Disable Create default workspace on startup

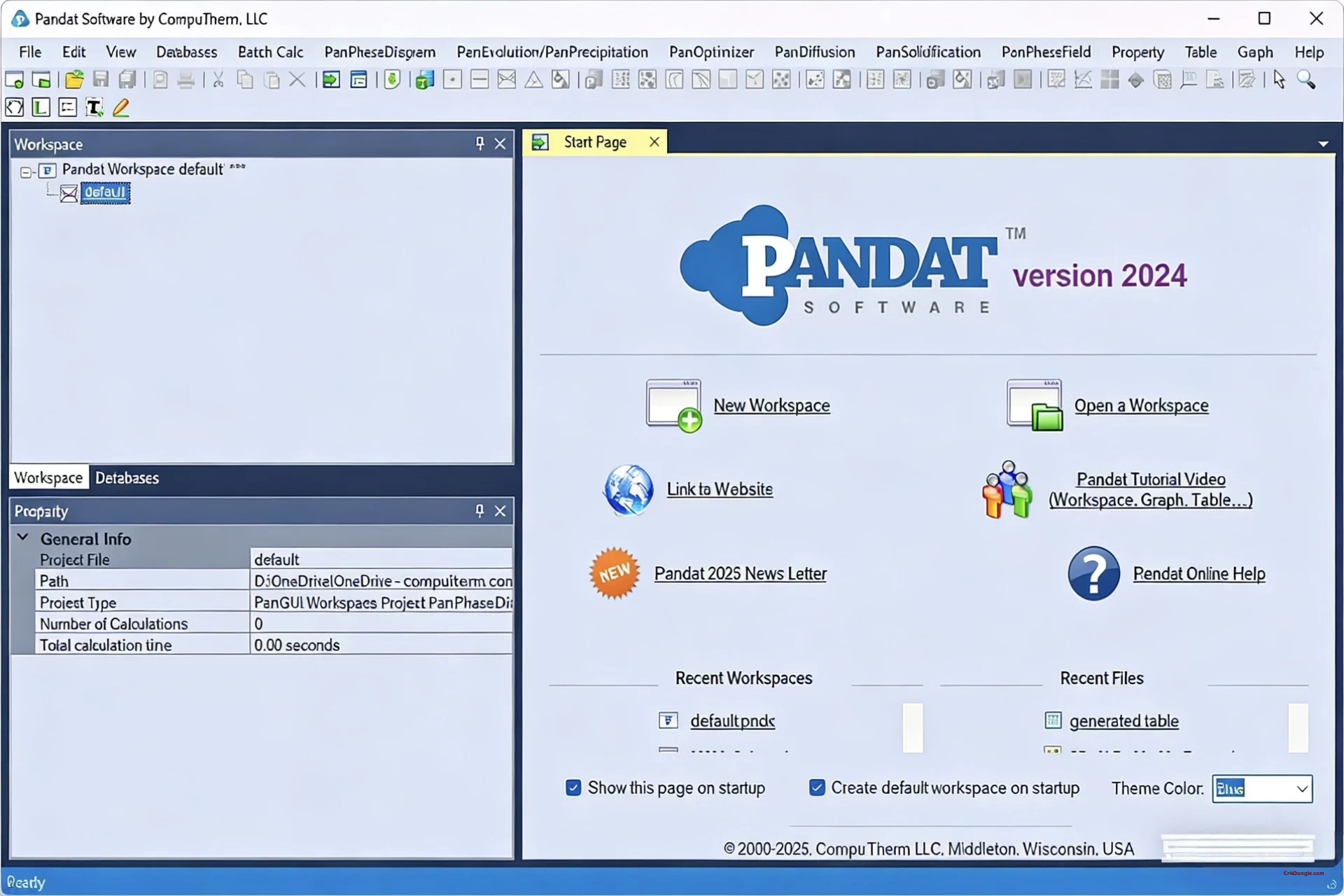(x=816, y=787)
